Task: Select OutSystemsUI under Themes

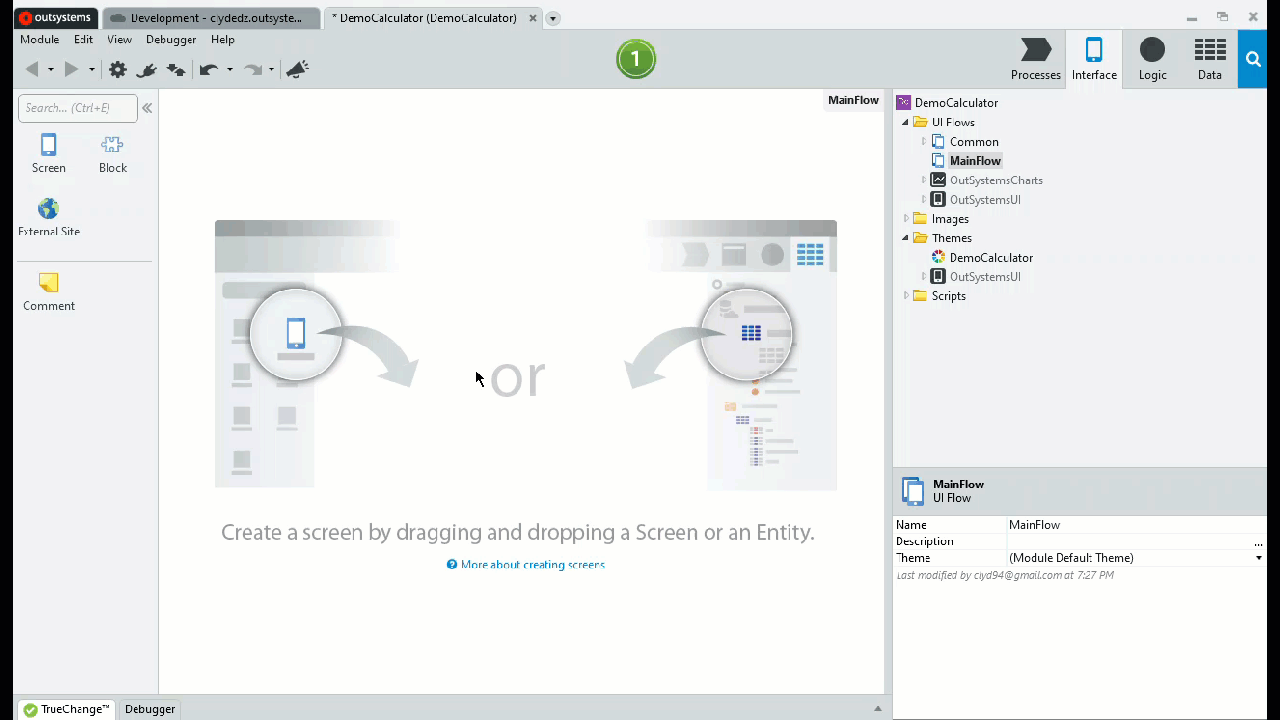Action: 985,277
